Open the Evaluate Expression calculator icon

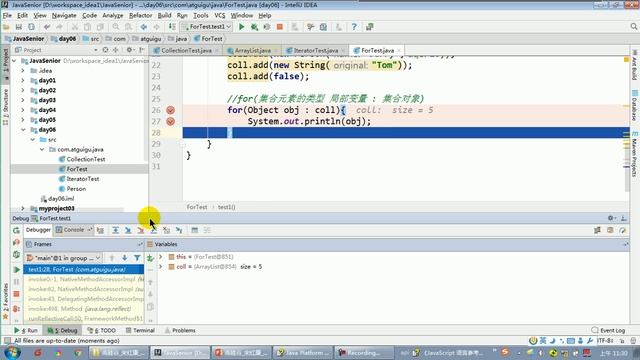point(195,230)
